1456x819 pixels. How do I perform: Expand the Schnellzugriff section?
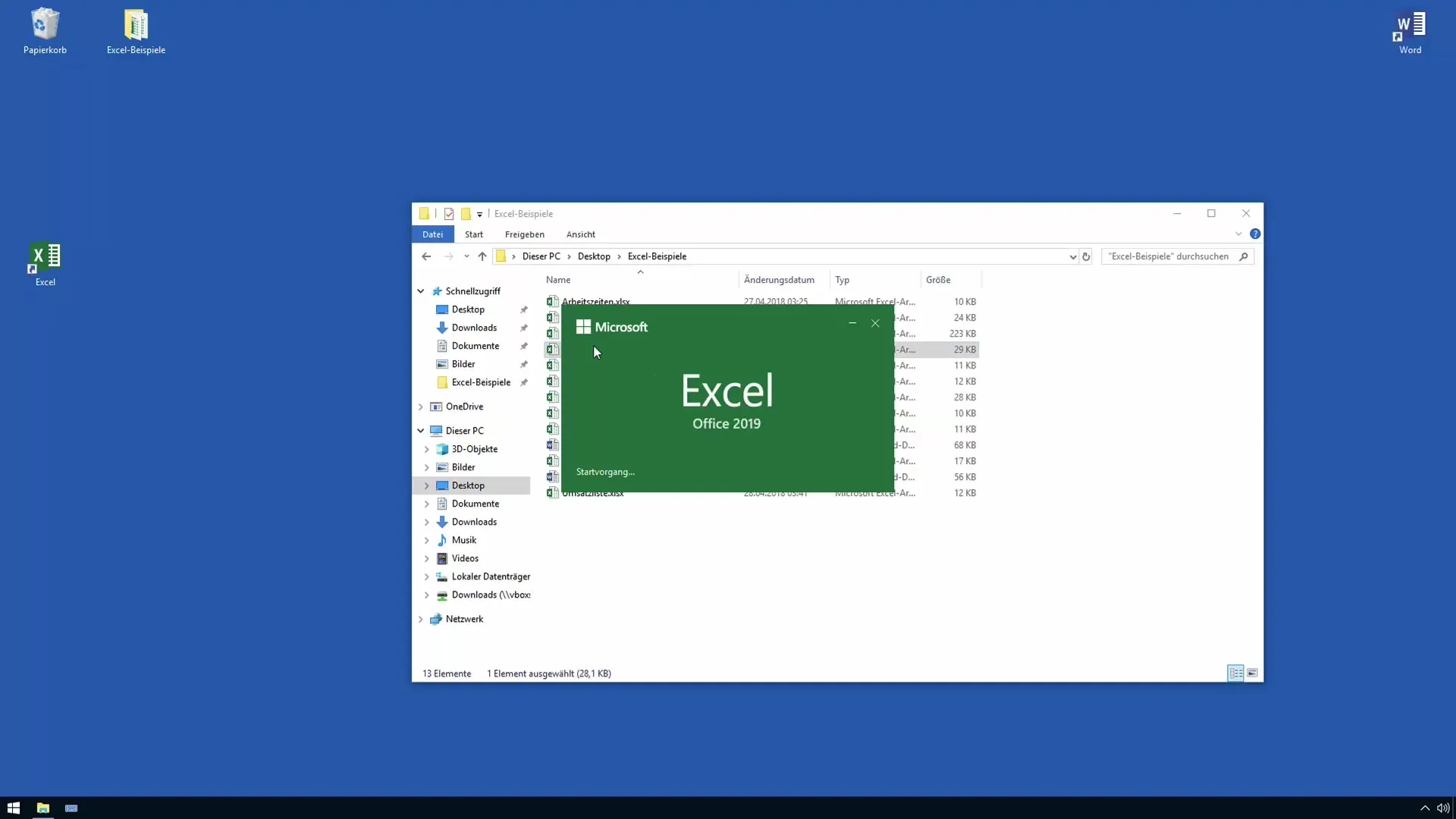tap(419, 291)
